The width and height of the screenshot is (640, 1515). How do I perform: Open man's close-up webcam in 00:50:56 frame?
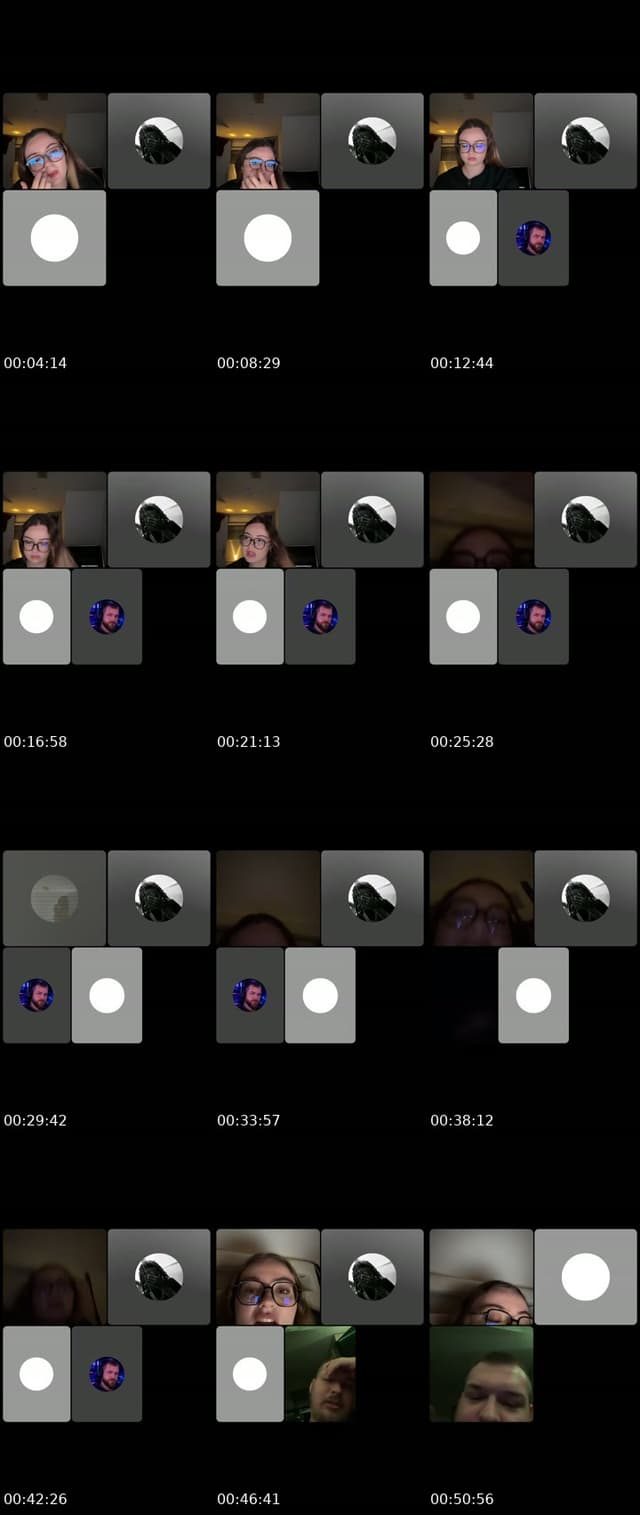[481, 1374]
